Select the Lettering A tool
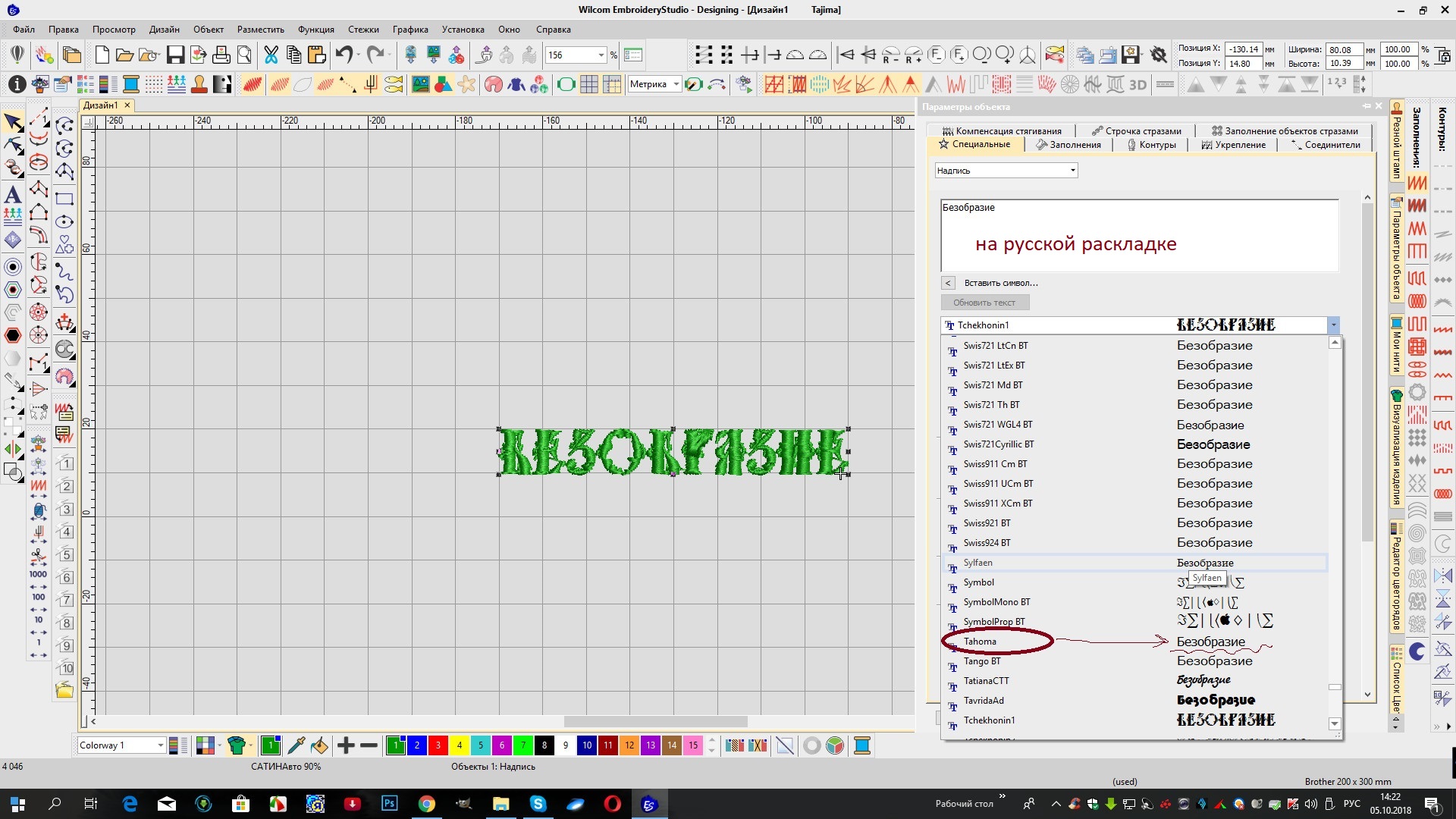This screenshot has width=1456, height=819. click(x=13, y=195)
